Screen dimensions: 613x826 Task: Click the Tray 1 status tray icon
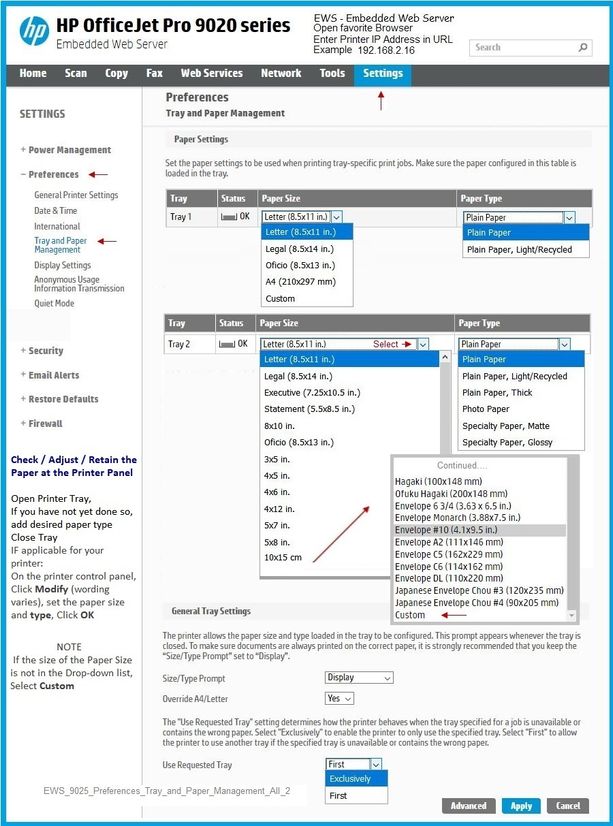pyautogui.click(x=229, y=217)
